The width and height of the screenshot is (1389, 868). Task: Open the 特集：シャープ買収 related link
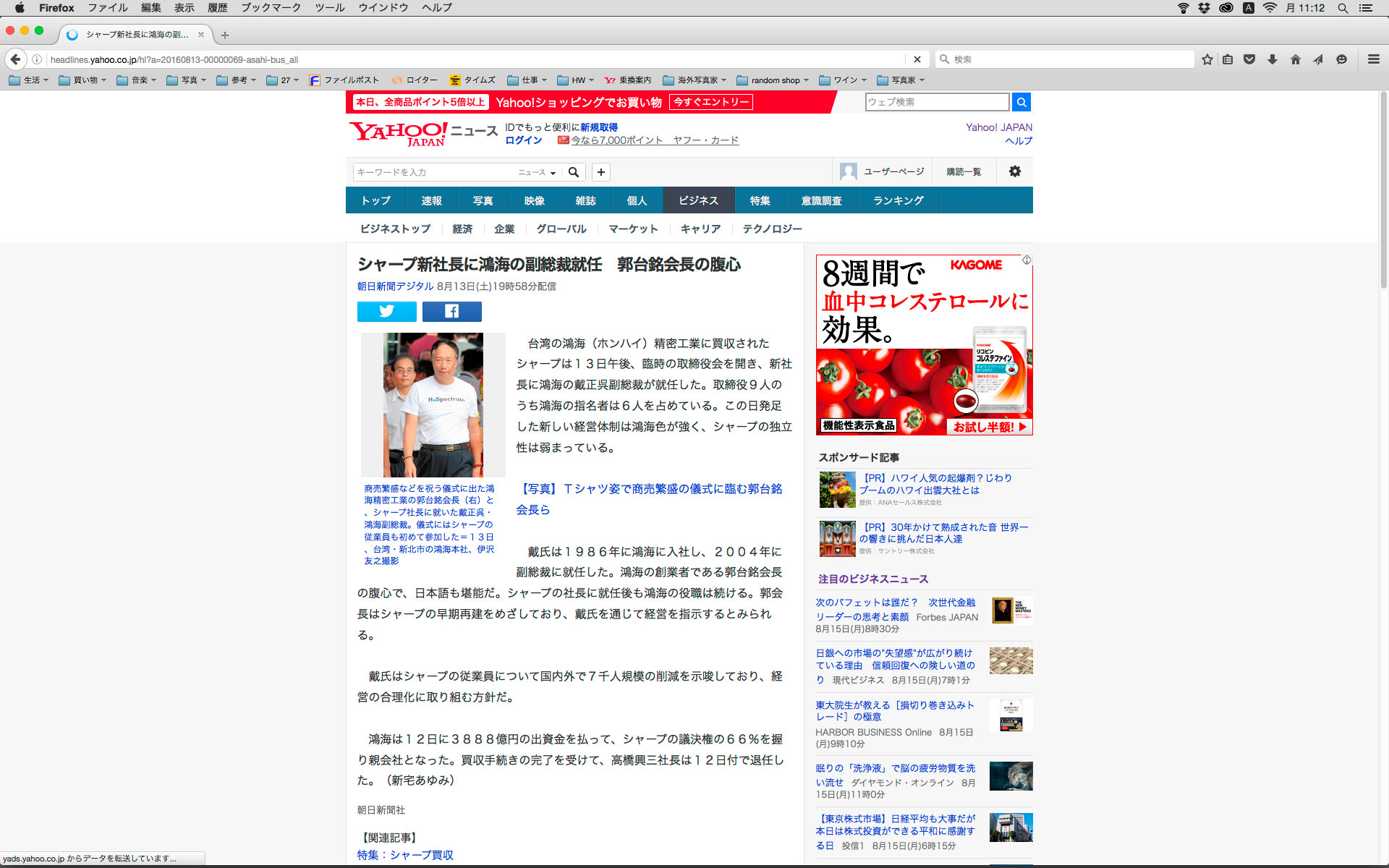tap(405, 855)
